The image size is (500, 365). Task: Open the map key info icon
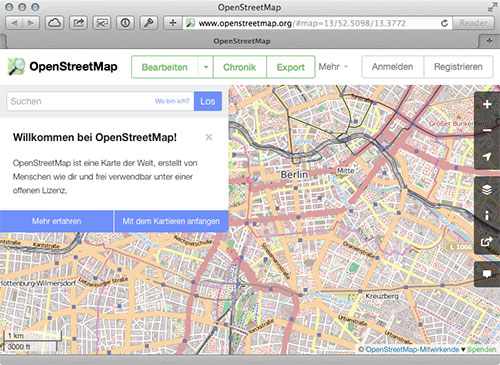[487, 216]
